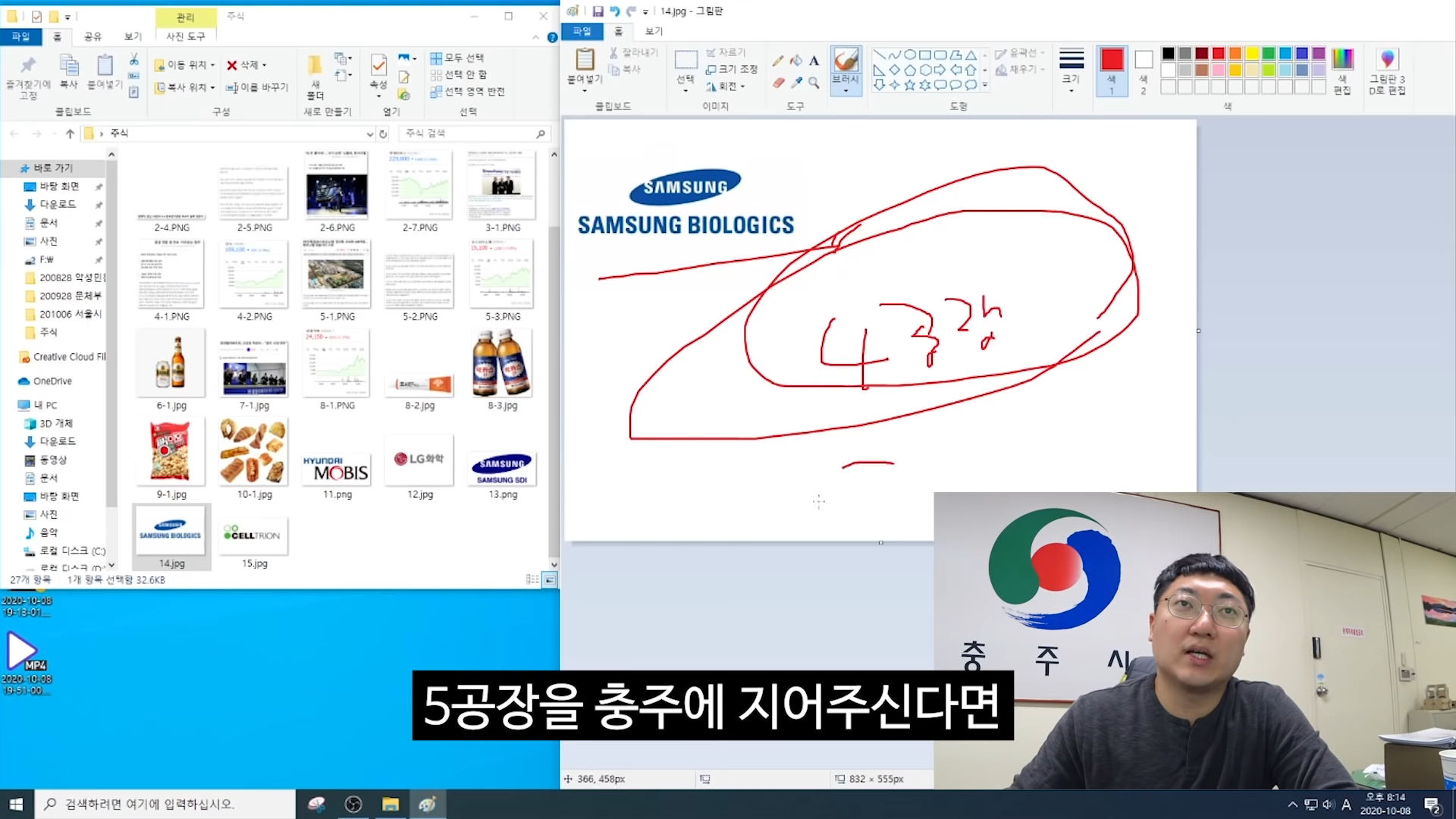Click Rename in Explorer ribbon
Screen dimensions: 1456x819
click(257, 87)
